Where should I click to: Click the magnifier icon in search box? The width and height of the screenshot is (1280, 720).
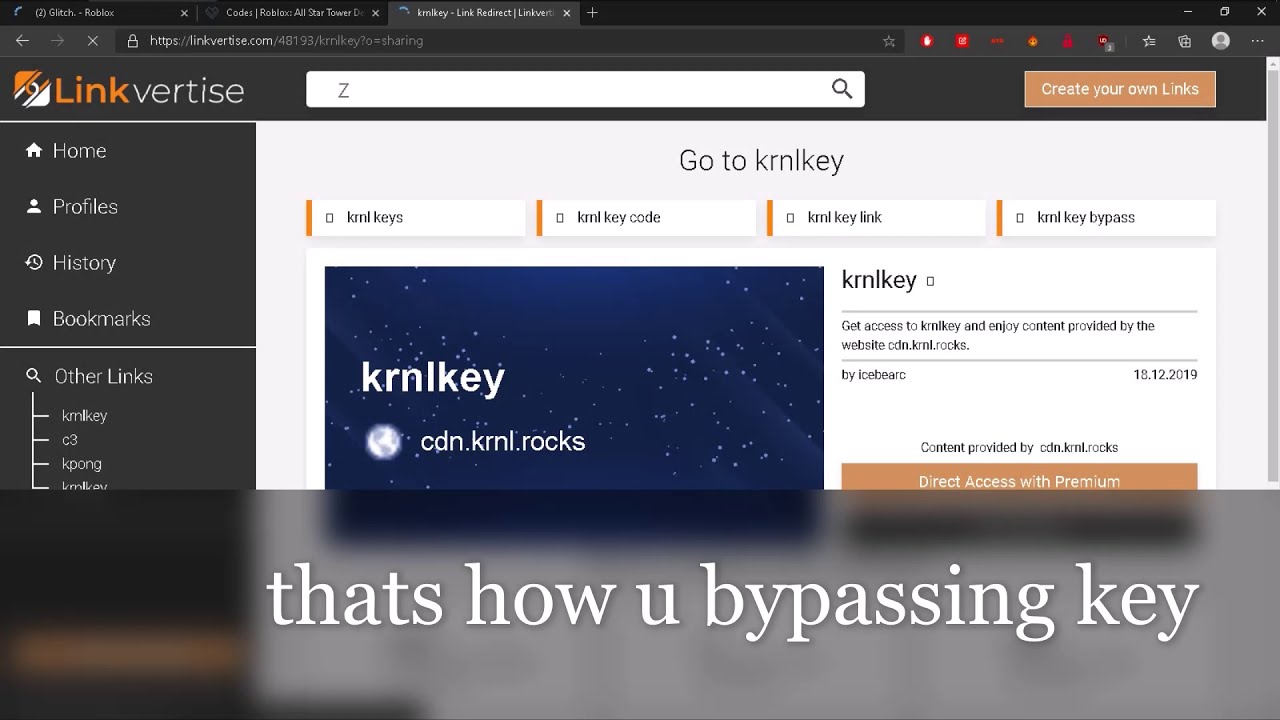842,89
